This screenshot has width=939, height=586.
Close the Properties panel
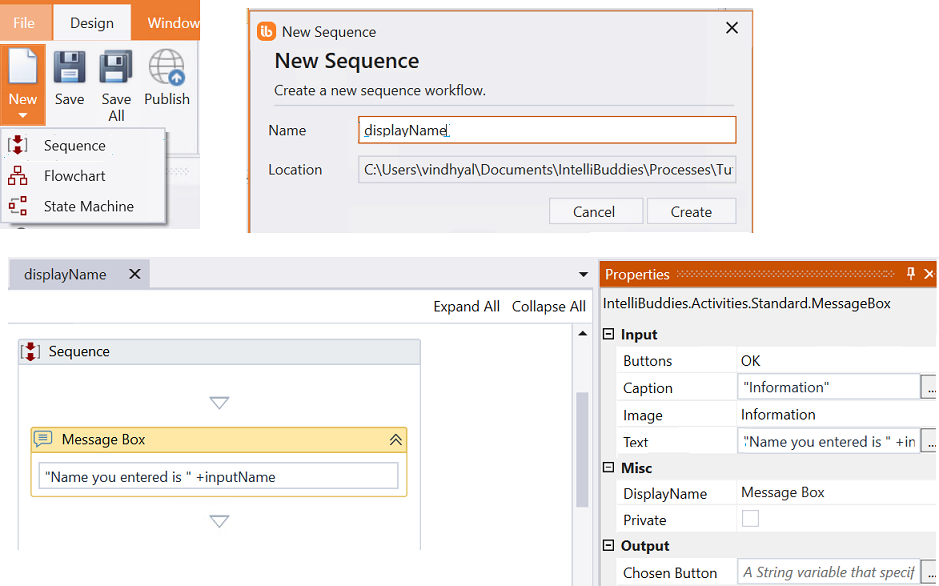pyautogui.click(x=929, y=274)
